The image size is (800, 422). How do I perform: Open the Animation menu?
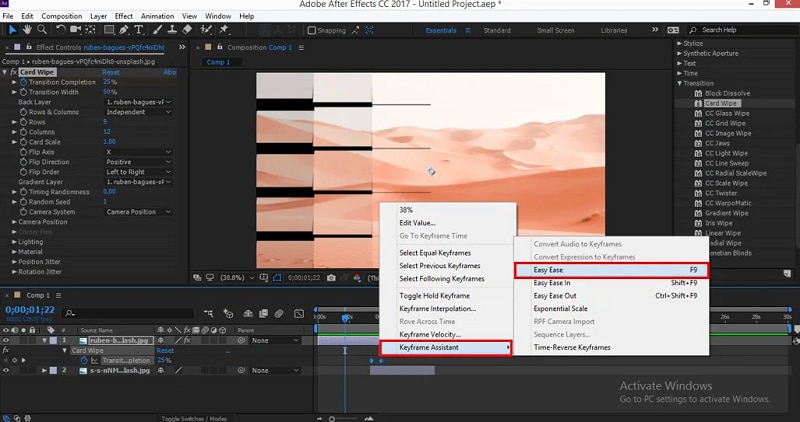pyautogui.click(x=157, y=16)
